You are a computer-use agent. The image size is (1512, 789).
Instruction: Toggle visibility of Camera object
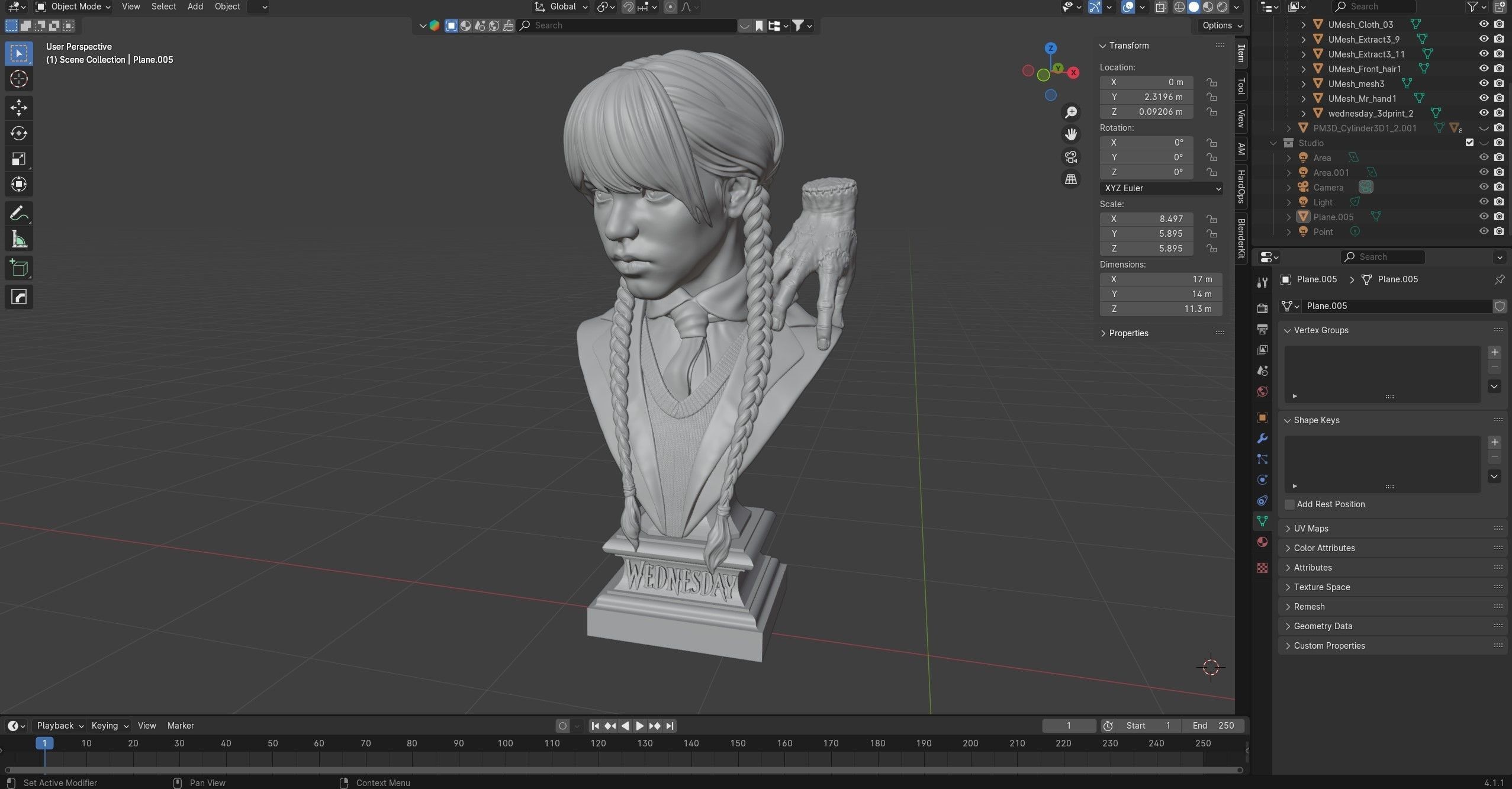point(1484,187)
